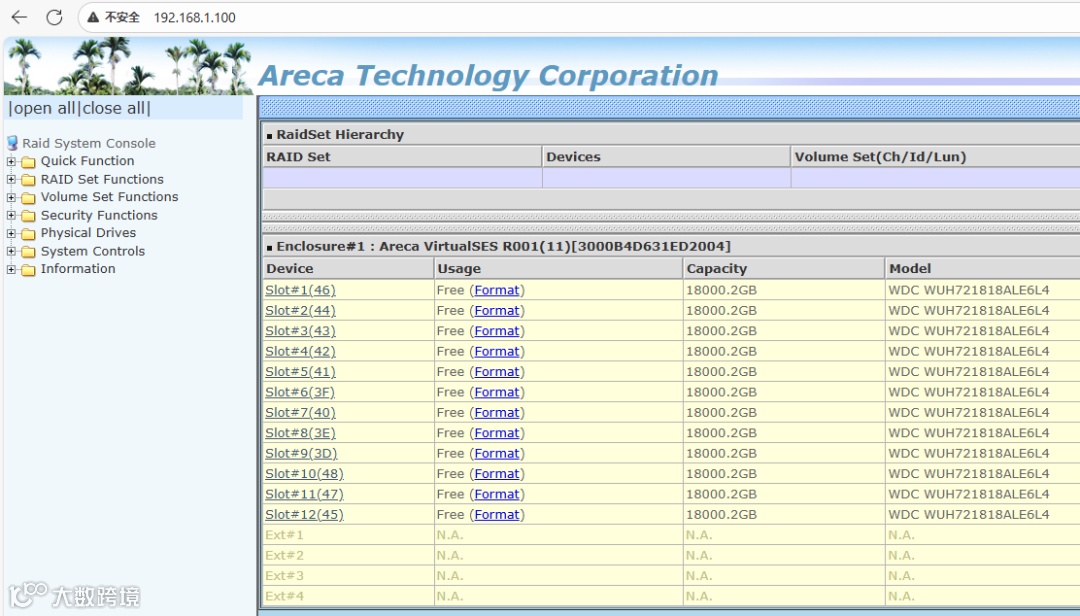Open the Slot#11(47) device link
The width and height of the screenshot is (1080, 616).
tap(304, 494)
